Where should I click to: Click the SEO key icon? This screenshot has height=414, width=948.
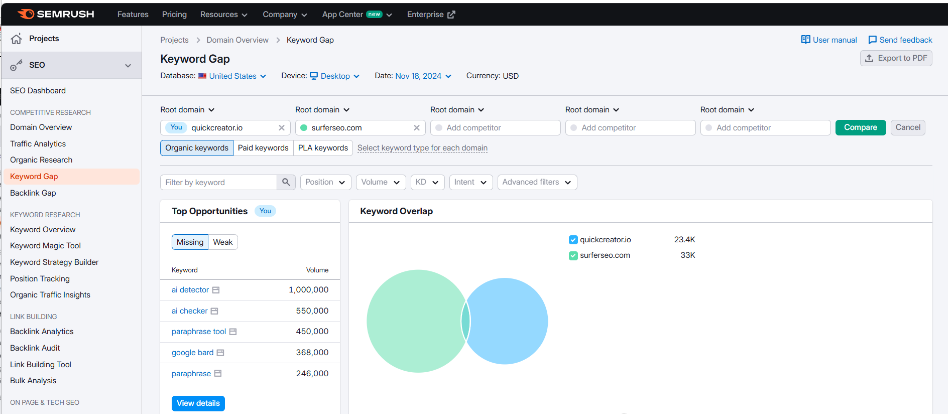click(x=16, y=65)
